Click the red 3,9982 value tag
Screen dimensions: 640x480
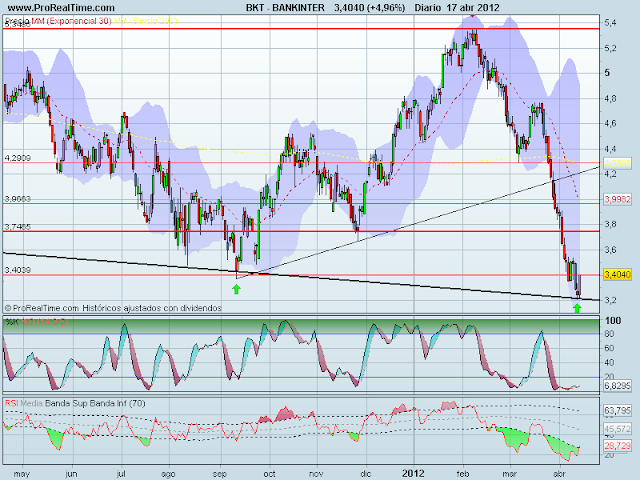click(x=618, y=199)
